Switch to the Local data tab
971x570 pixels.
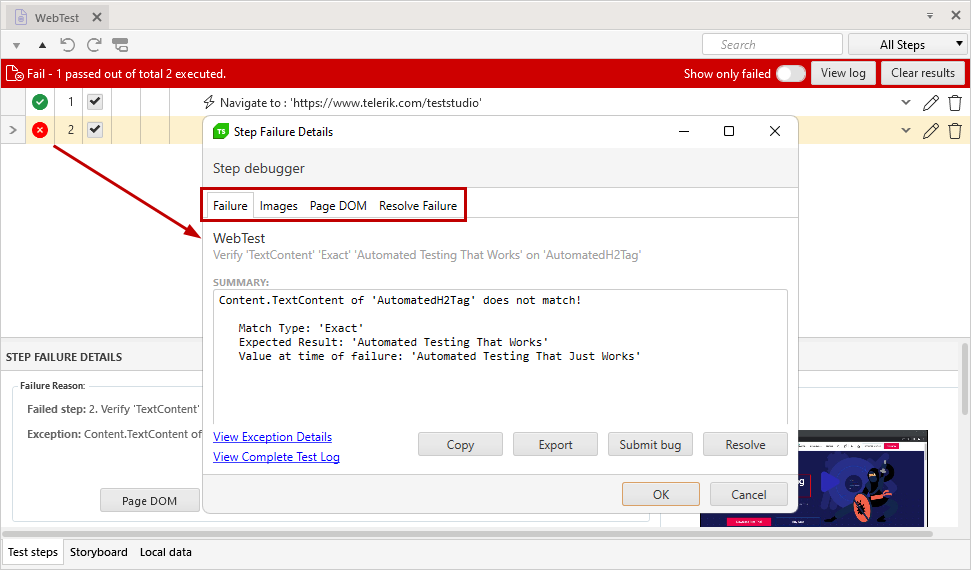coord(166,552)
